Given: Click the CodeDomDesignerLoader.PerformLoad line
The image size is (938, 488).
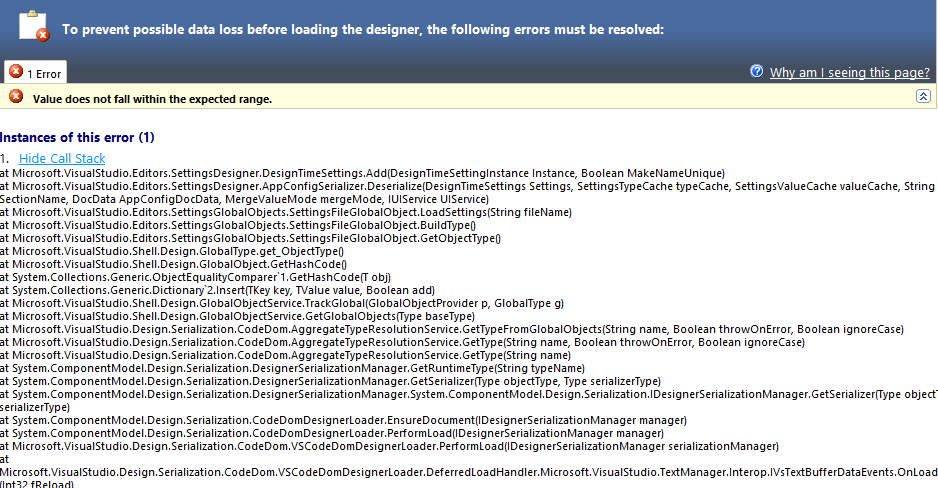Looking at the screenshot, I should pos(332,433).
